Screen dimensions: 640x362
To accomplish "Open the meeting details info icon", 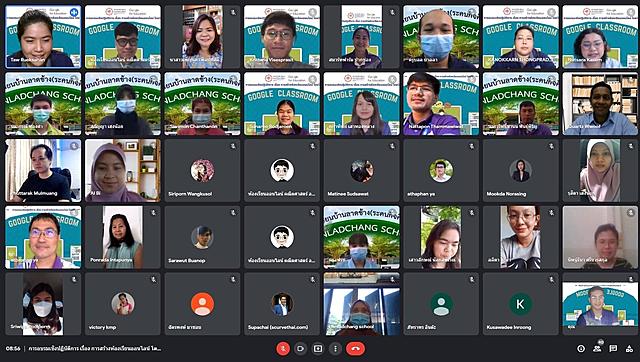I will 581,349.
